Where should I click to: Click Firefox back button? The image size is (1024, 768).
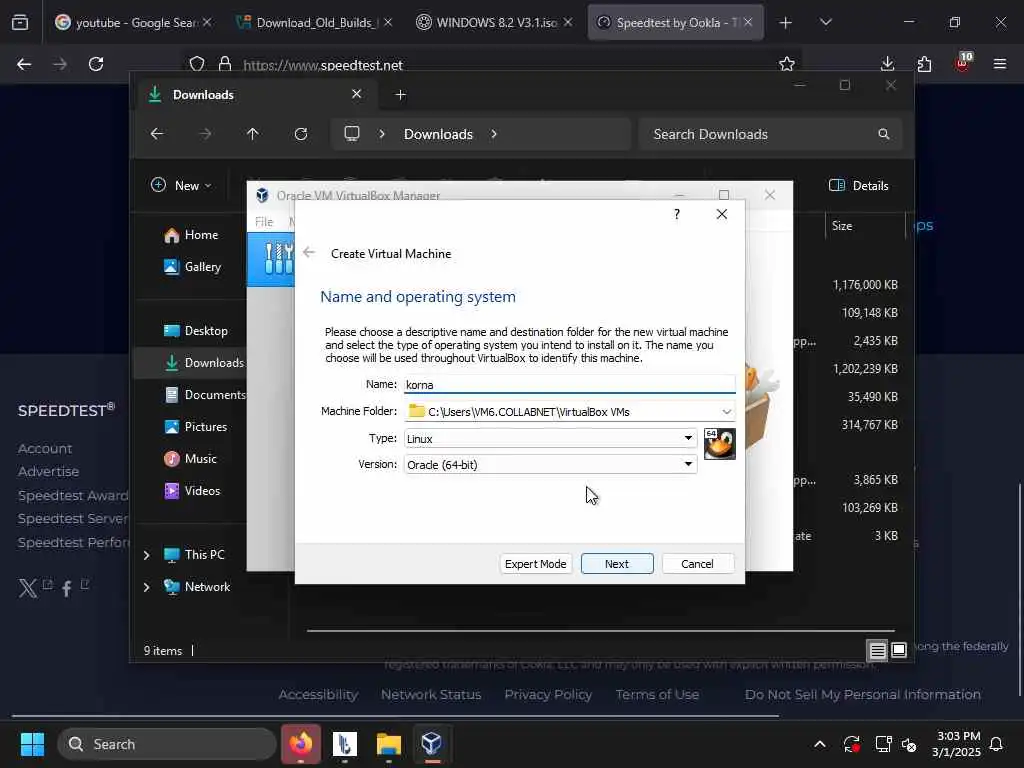[24, 64]
